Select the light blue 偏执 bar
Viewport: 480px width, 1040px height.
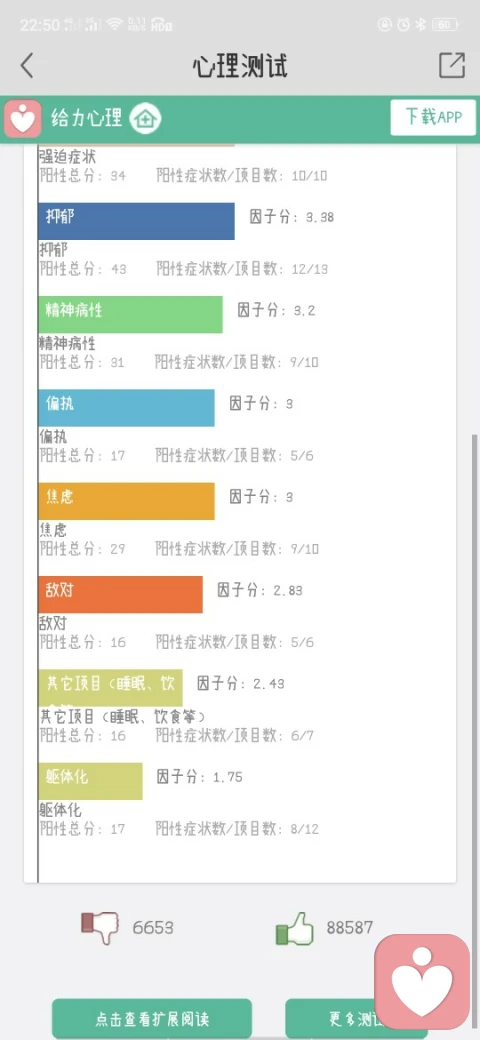(x=126, y=408)
